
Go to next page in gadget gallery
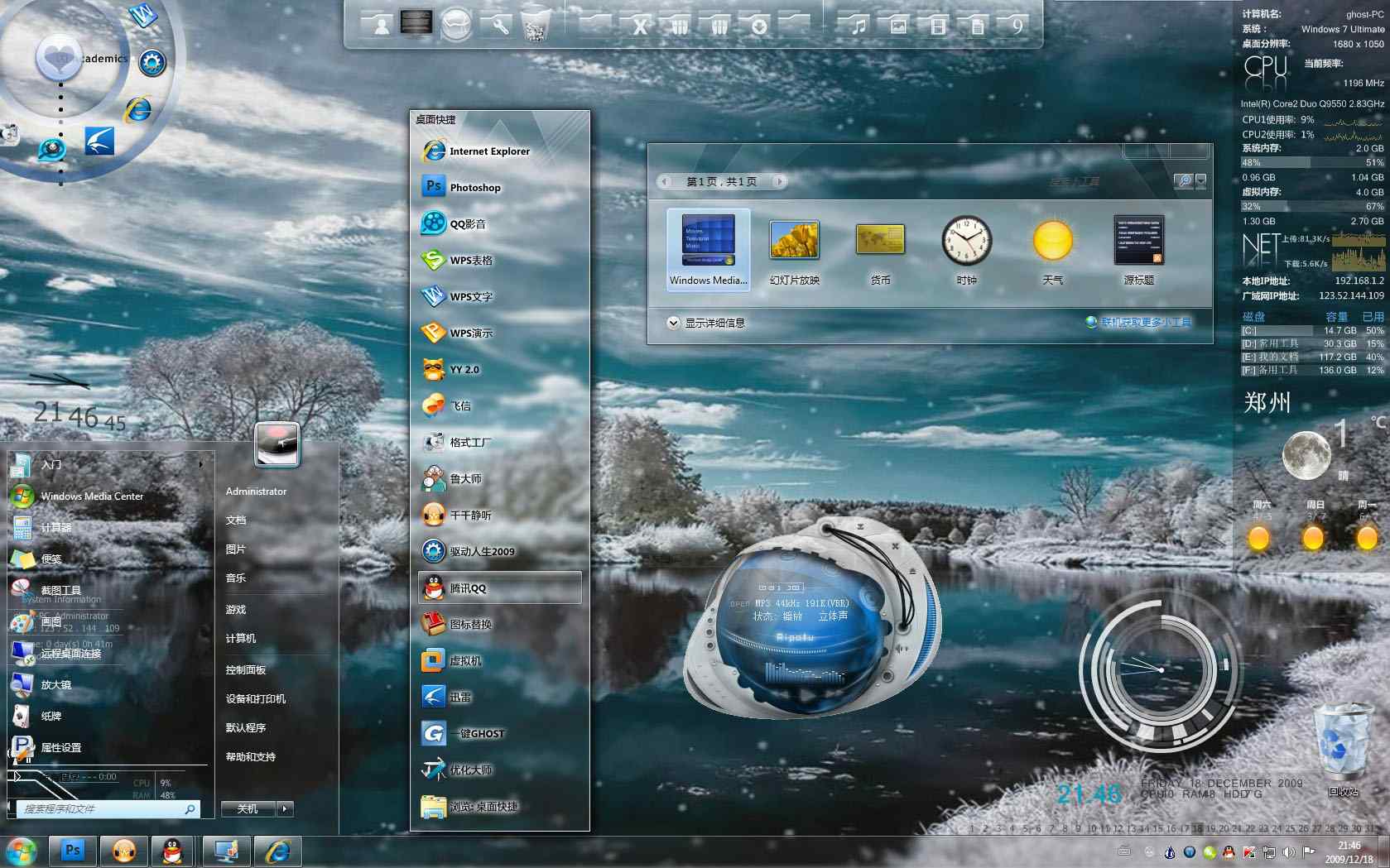point(778,181)
